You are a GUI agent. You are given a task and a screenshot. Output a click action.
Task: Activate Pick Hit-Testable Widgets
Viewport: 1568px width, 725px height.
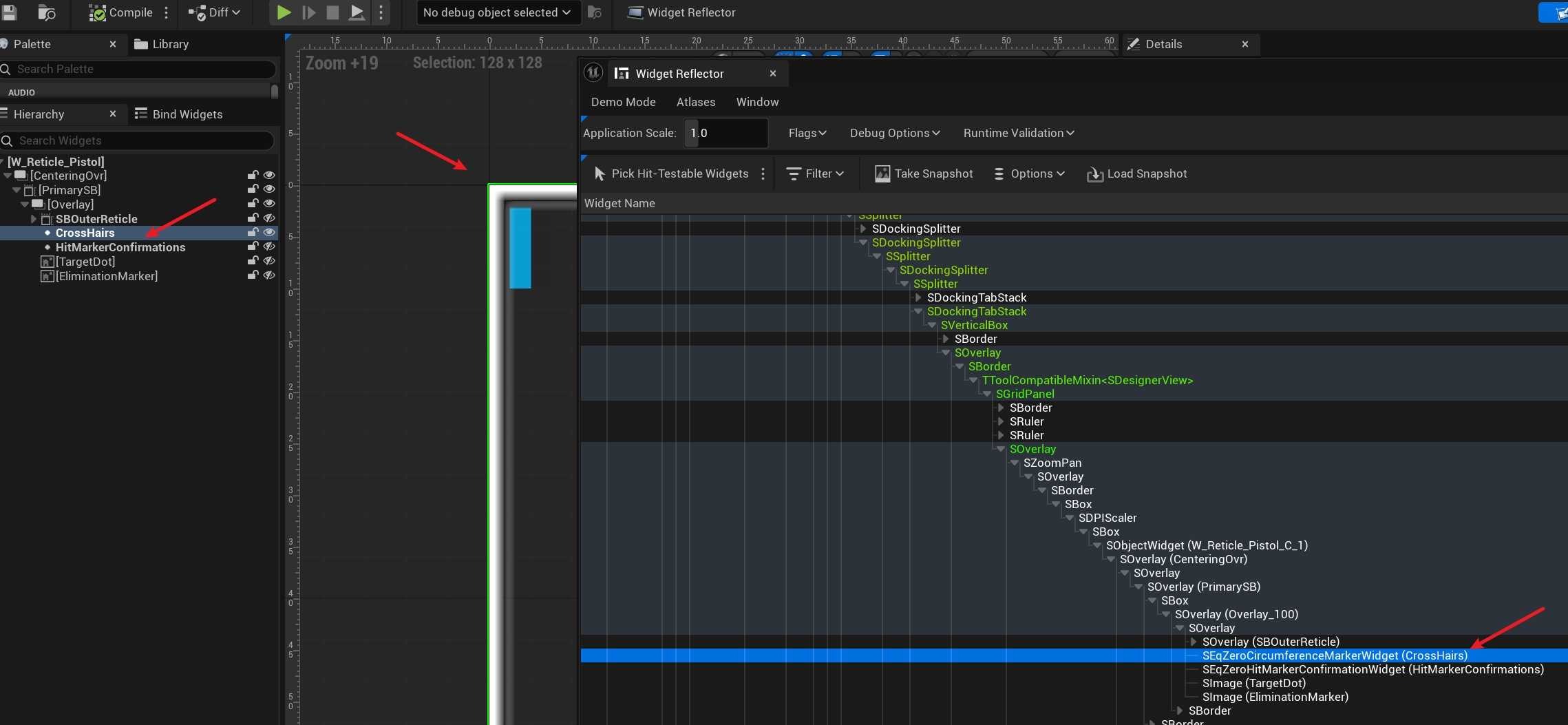pos(671,174)
